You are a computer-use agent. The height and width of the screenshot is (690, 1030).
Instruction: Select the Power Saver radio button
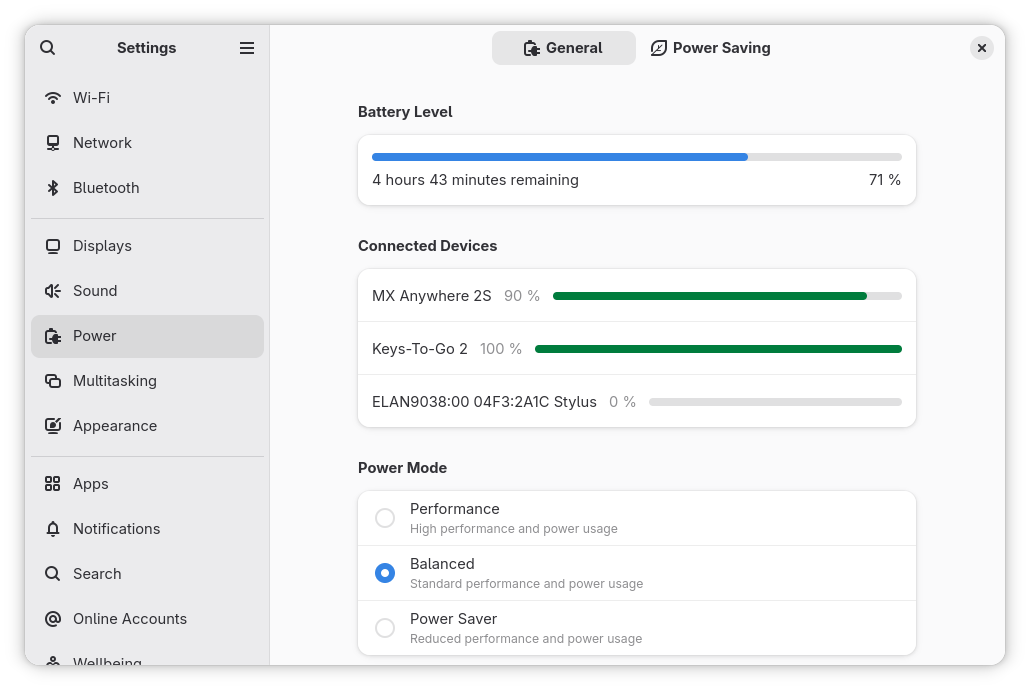tap(385, 628)
